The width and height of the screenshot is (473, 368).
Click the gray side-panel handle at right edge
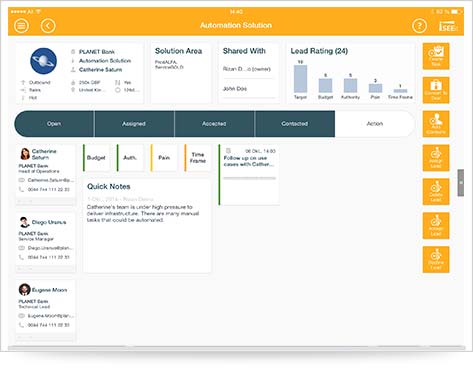pyautogui.click(x=461, y=183)
